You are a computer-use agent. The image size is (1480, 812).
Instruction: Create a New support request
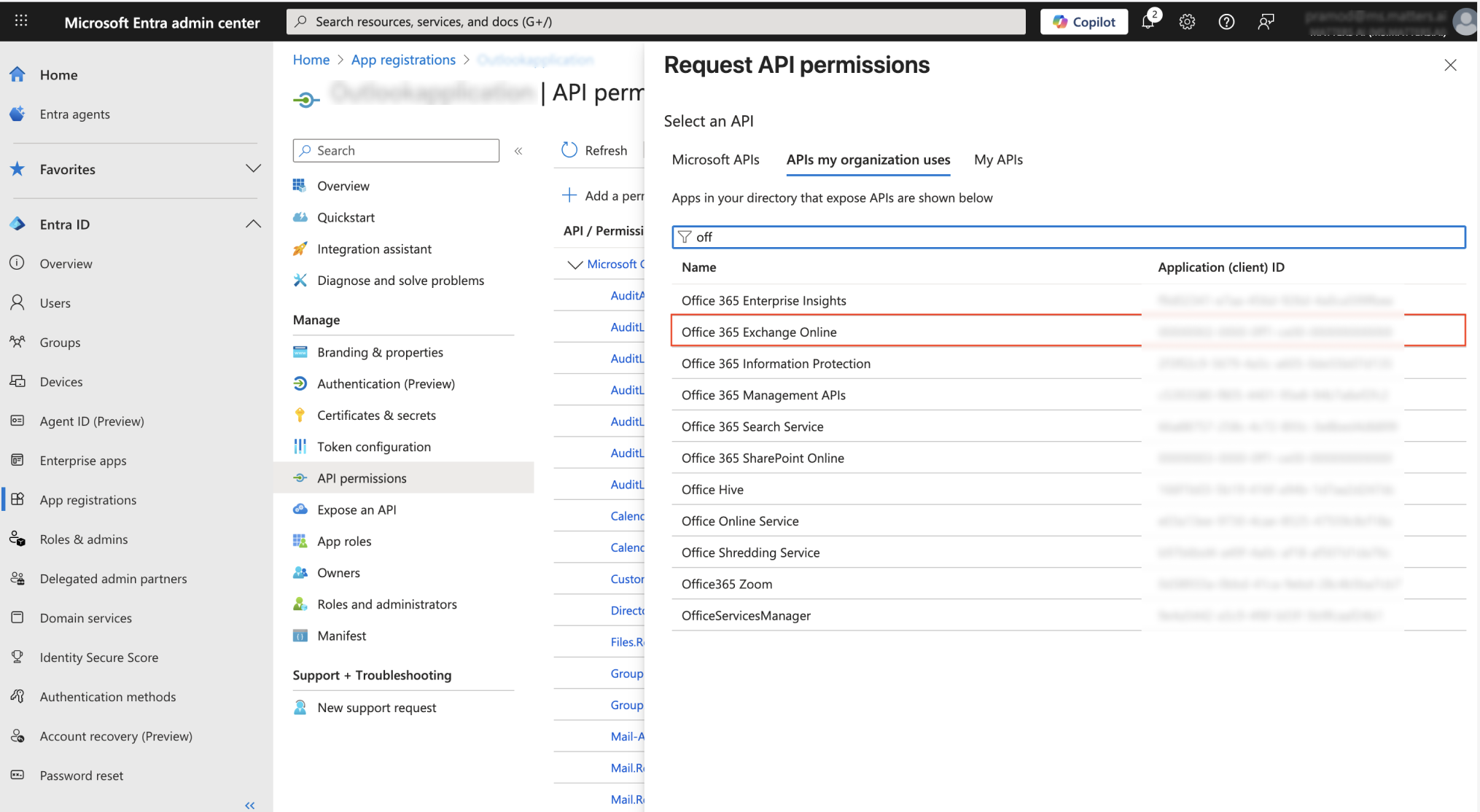pyautogui.click(x=377, y=708)
